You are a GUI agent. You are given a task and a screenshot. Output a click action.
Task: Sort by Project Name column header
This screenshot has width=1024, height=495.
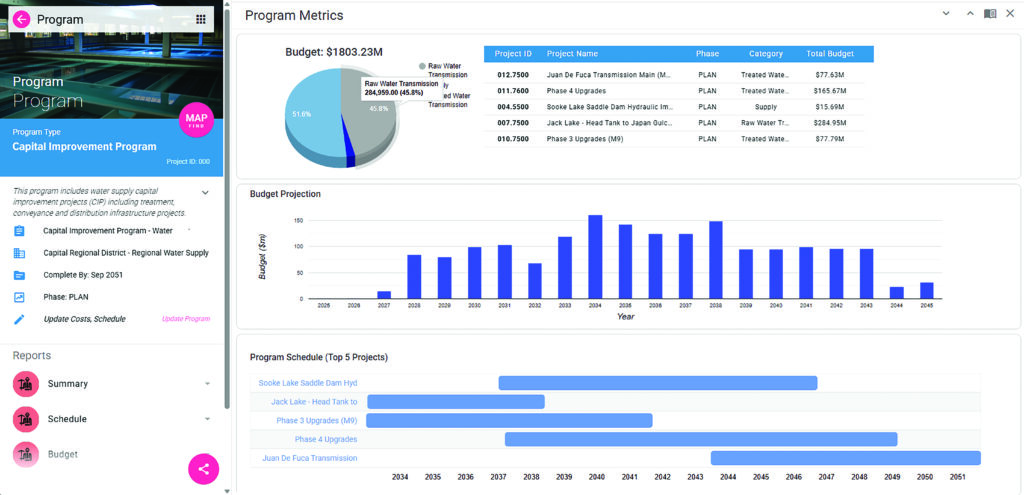572,54
